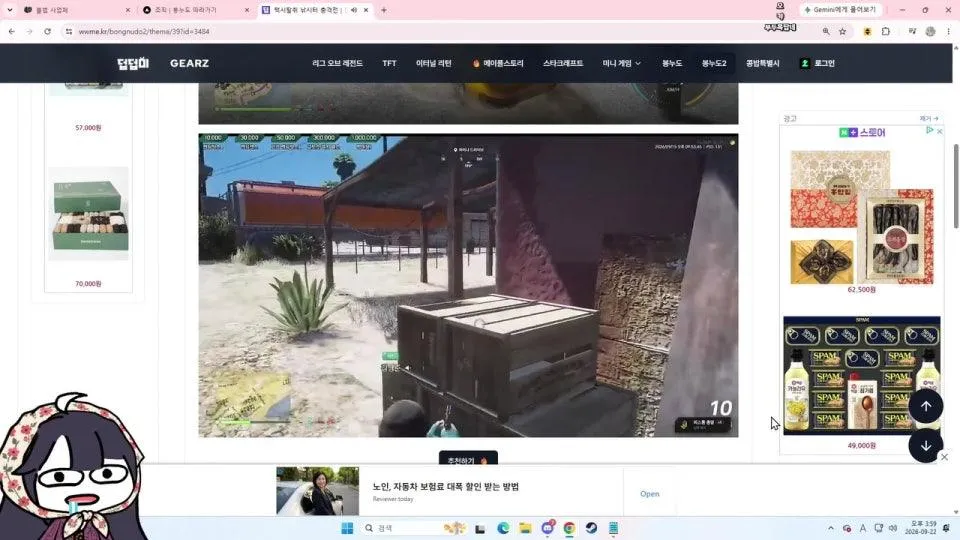Open the 봉누도2 menu item
The width and height of the screenshot is (960, 540).
point(714,63)
